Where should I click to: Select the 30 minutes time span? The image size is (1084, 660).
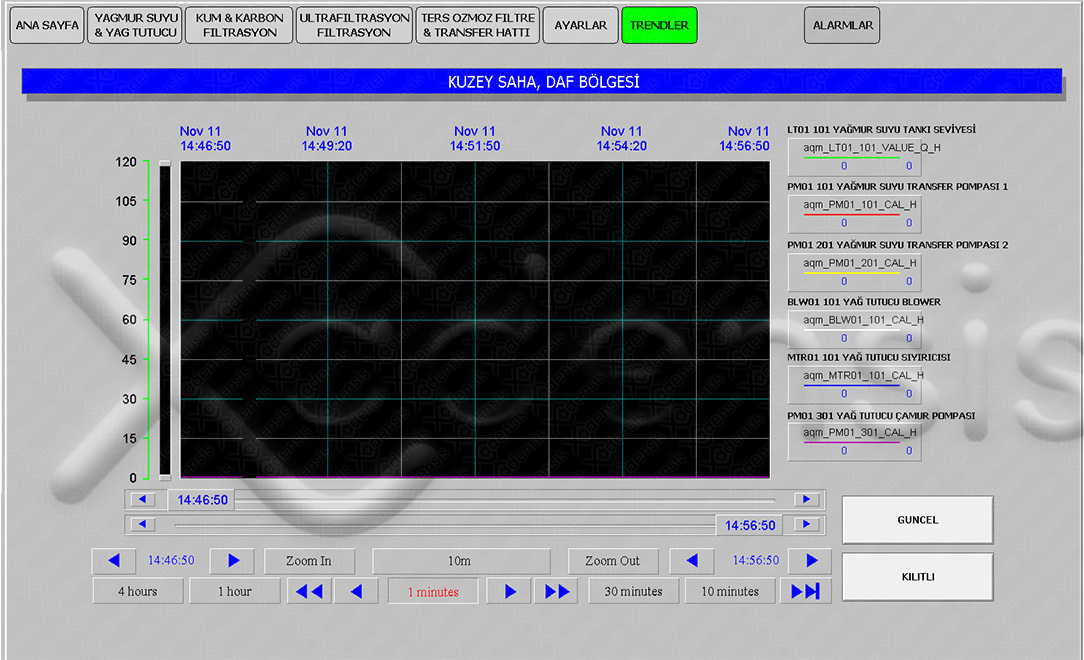(x=634, y=591)
